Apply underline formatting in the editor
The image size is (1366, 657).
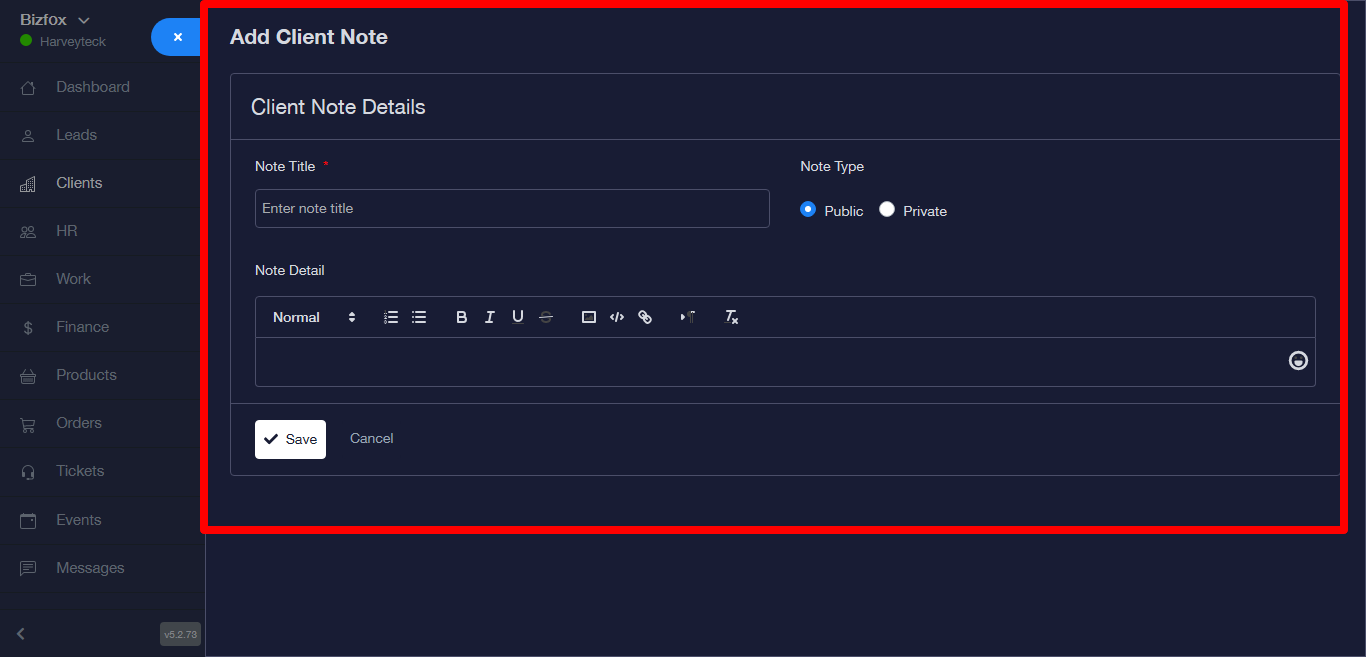click(x=517, y=317)
